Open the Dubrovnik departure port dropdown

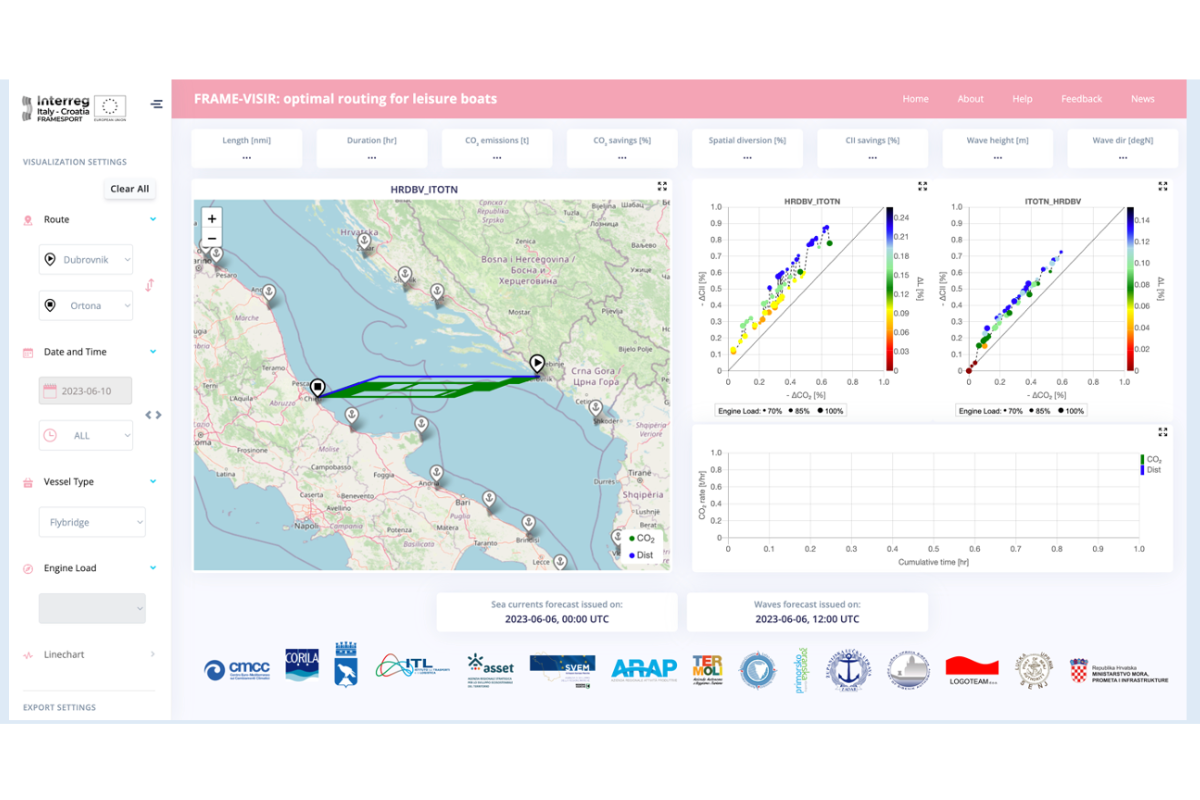(x=86, y=260)
